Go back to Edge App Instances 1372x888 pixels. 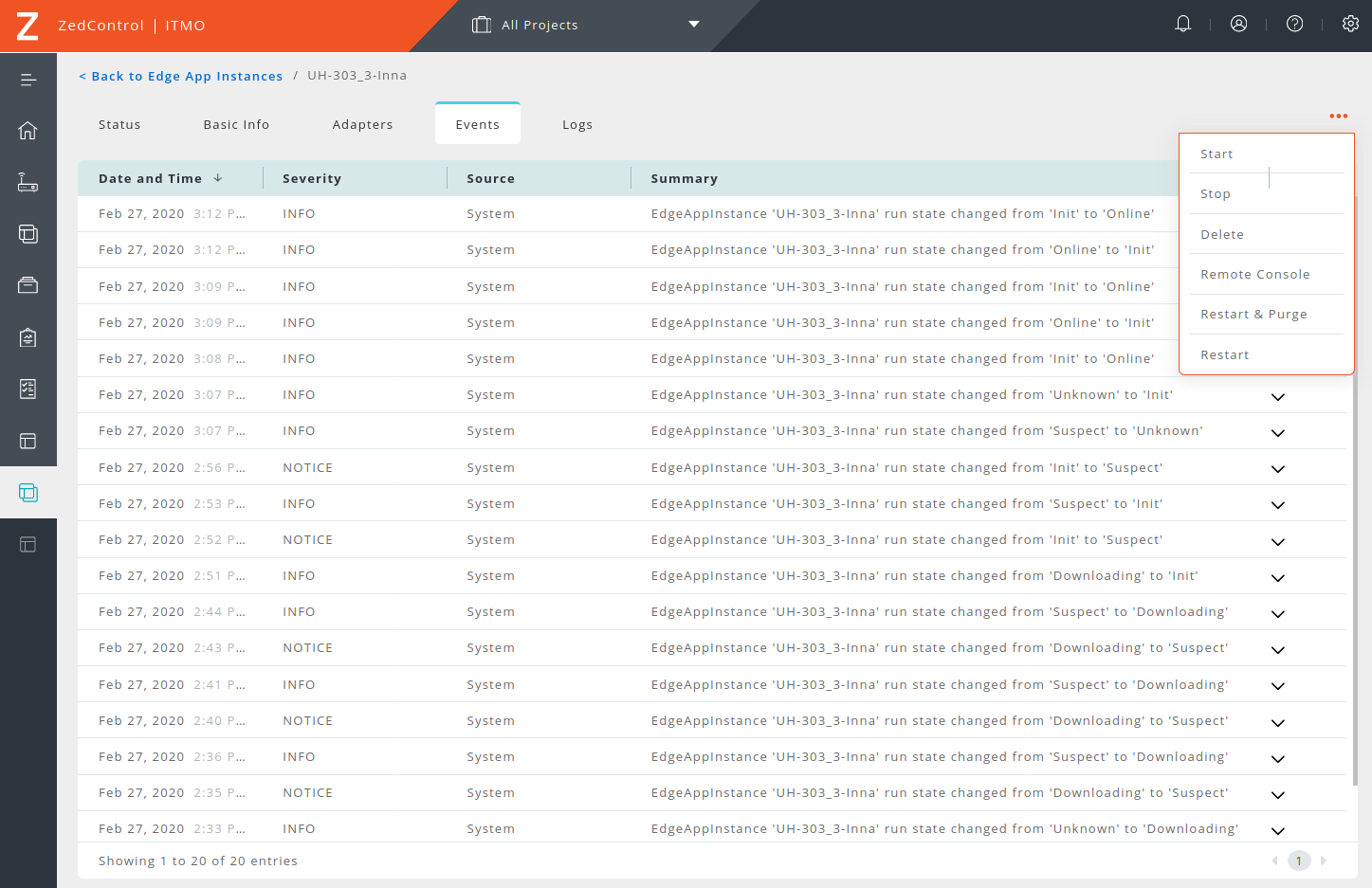pyautogui.click(x=181, y=76)
